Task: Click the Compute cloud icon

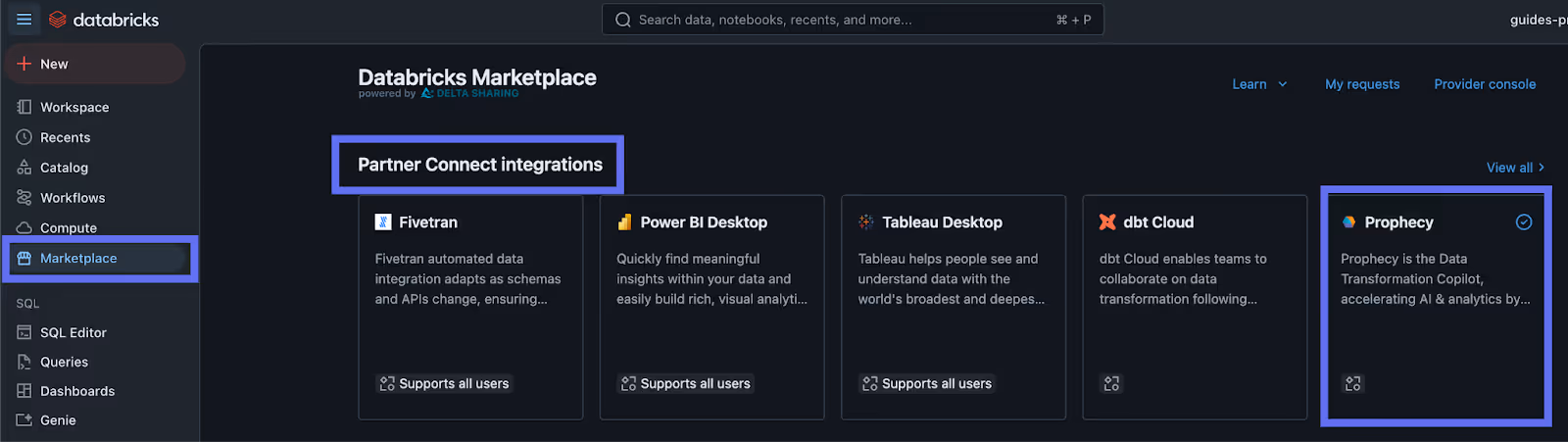Action: tap(24, 227)
